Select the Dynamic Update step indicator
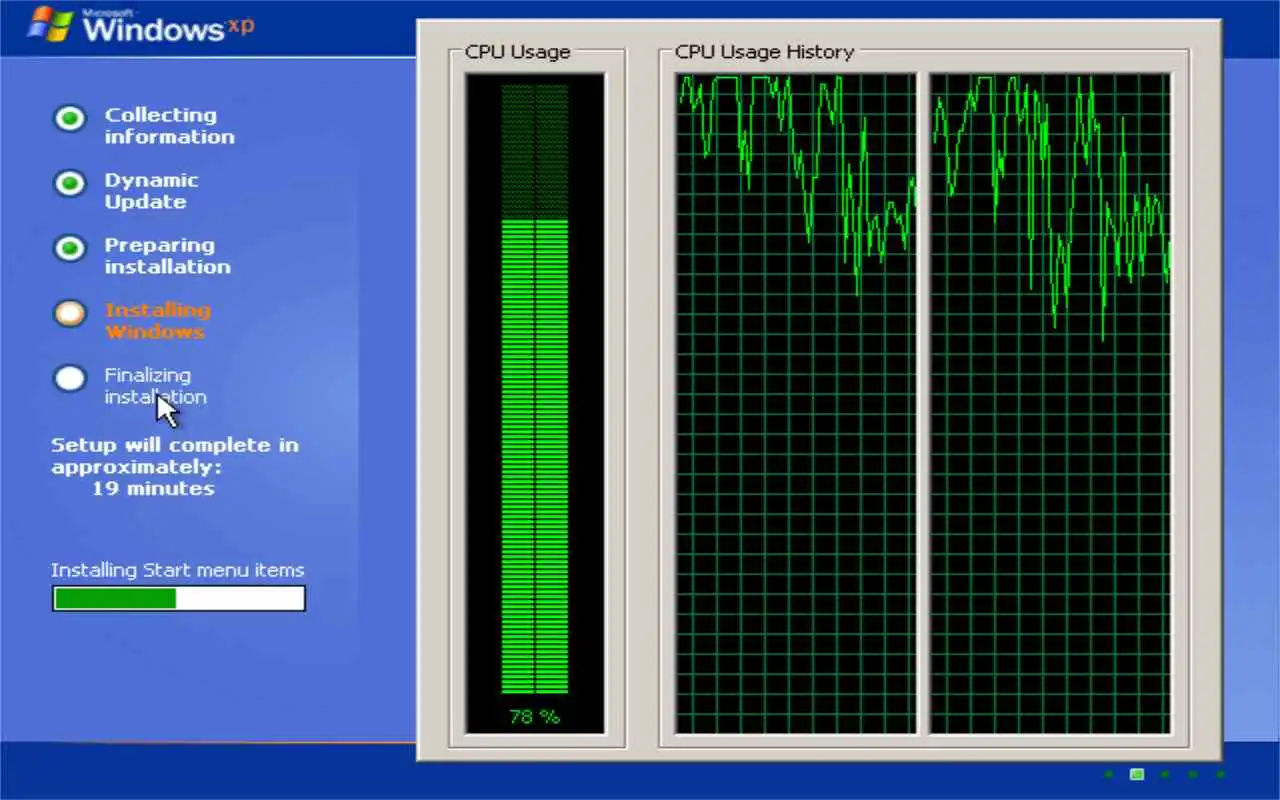 pos(69,184)
